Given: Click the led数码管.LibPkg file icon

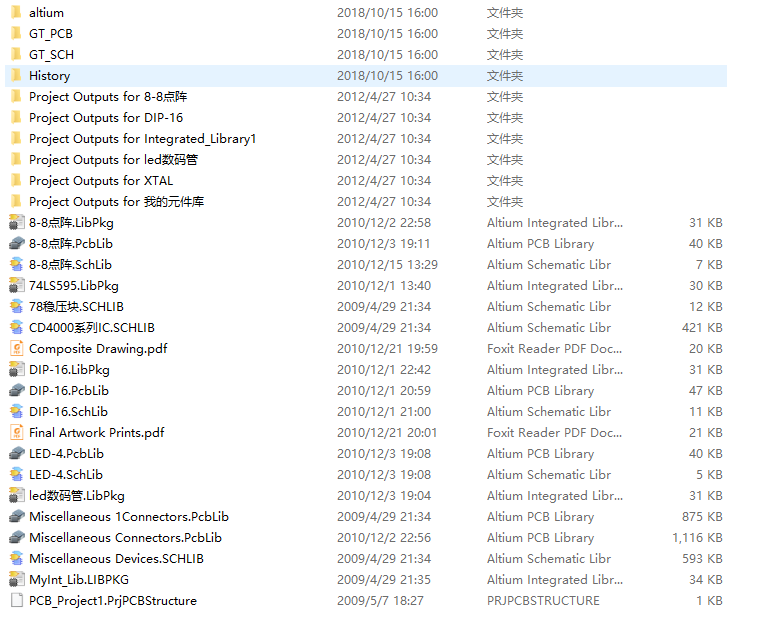Looking at the screenshot, I should (16, 496).
